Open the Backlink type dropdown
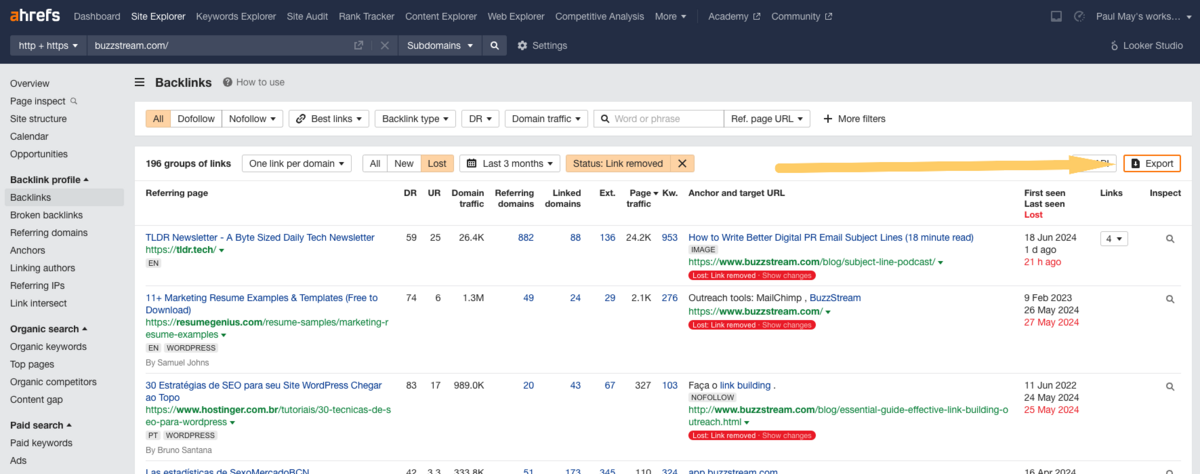1200x474 pixels. 415,119
